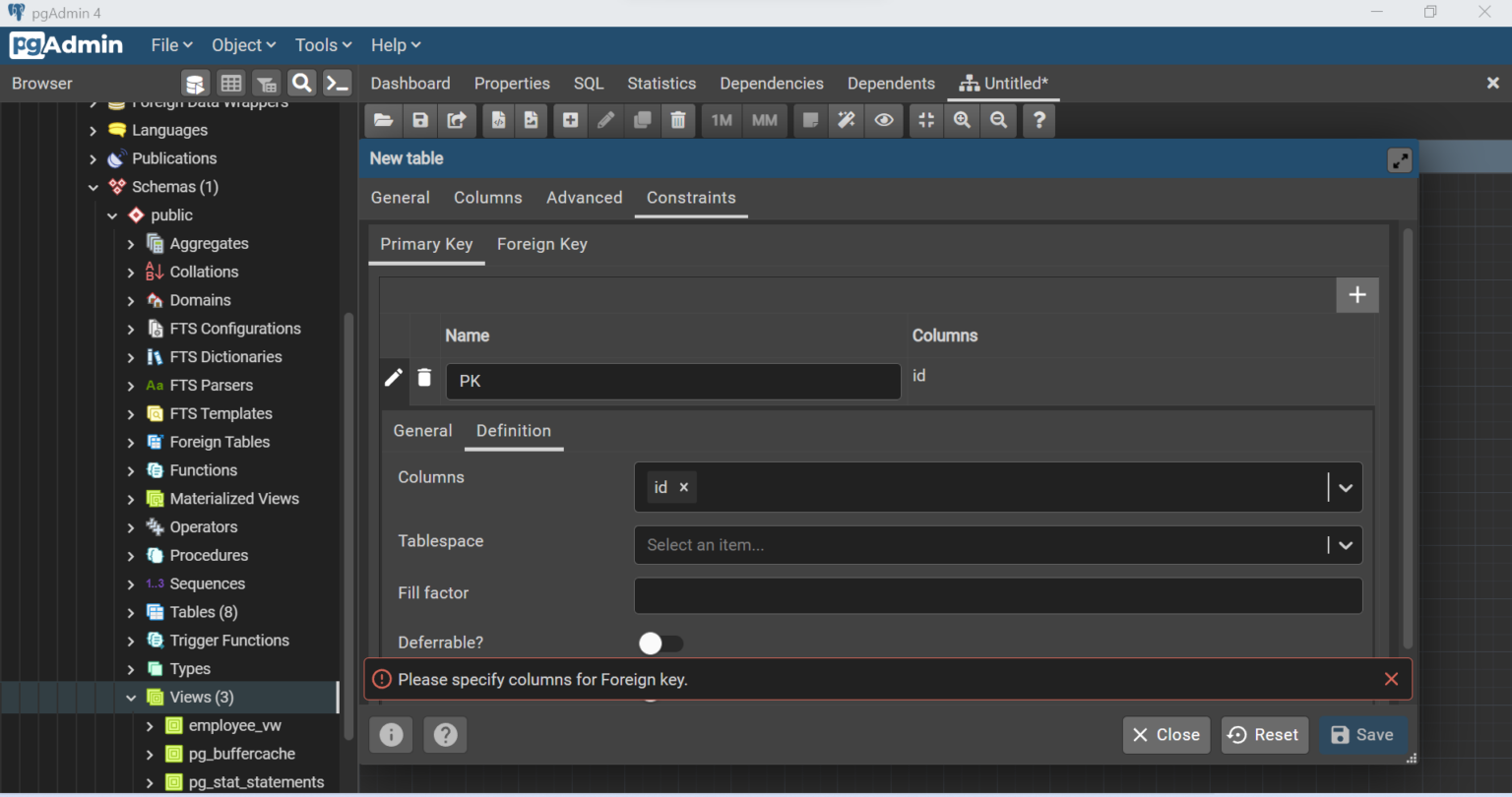The image size is (1512, 797).
Task: Expand the Tables (8) tree node
Action: 129,611
